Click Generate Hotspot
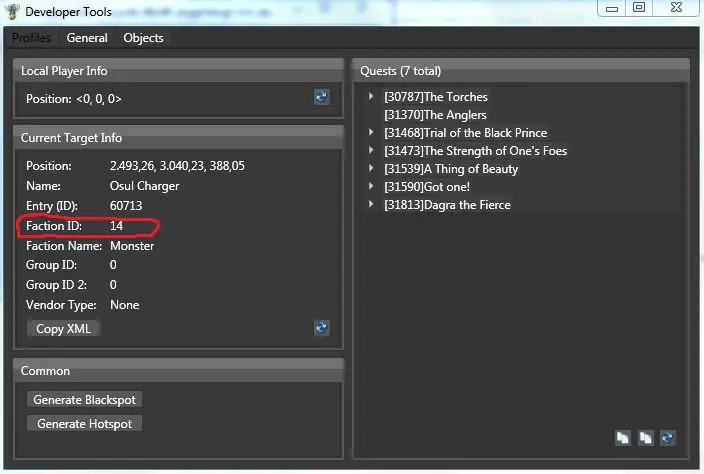704x474 pixels. tap(84, 423)
